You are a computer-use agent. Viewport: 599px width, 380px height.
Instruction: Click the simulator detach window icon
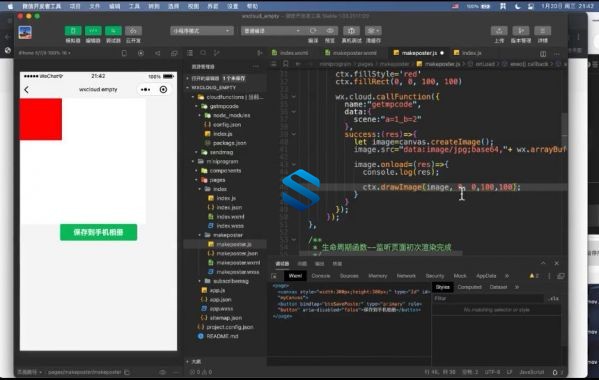[174, 53]
